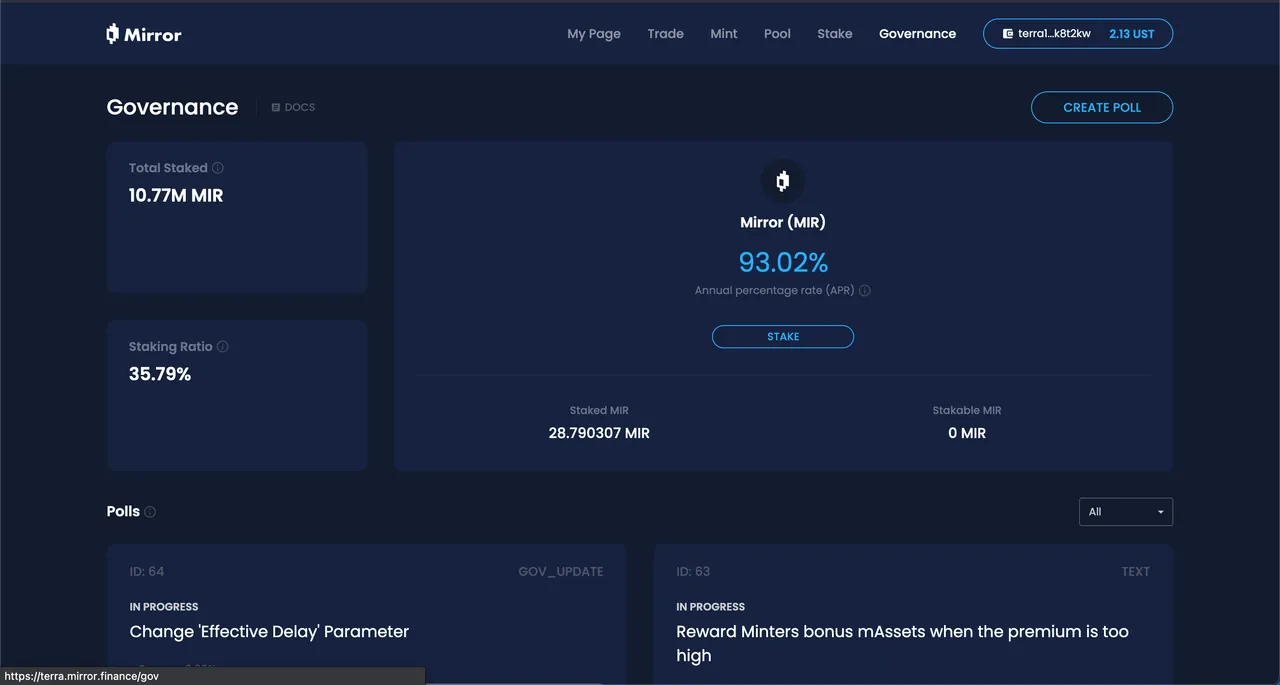
Task: Click the Mirror (MIR) token icon
Action: point(783,181)
